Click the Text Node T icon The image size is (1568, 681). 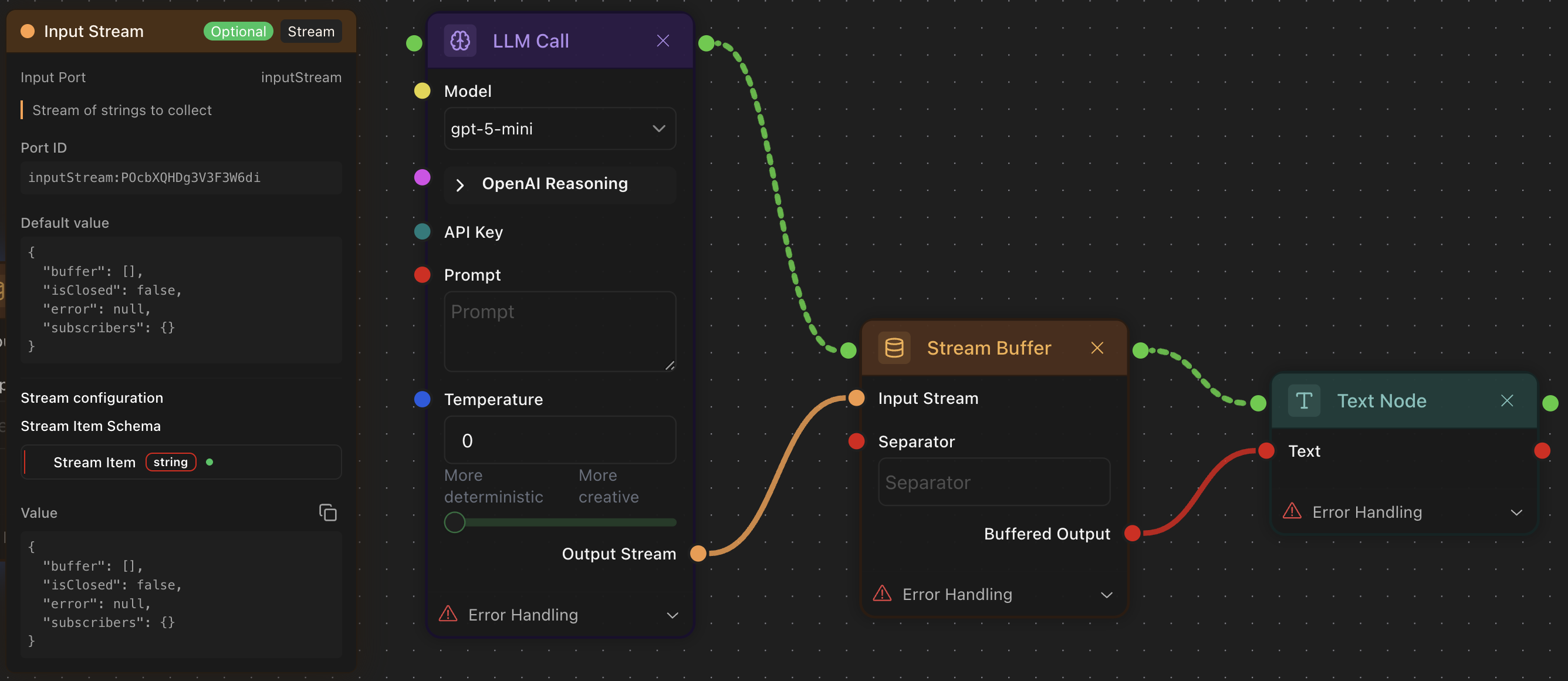(x=1303, y=401)
